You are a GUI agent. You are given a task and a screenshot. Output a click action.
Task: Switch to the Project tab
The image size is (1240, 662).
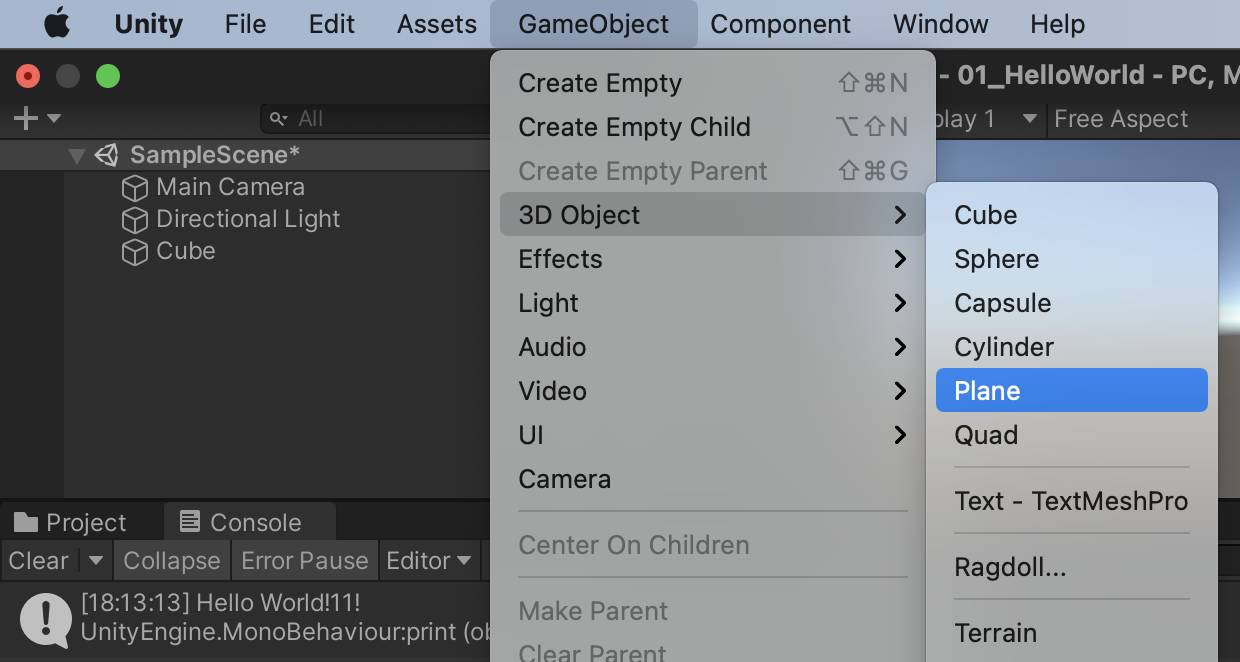click(x=71, y=522)
